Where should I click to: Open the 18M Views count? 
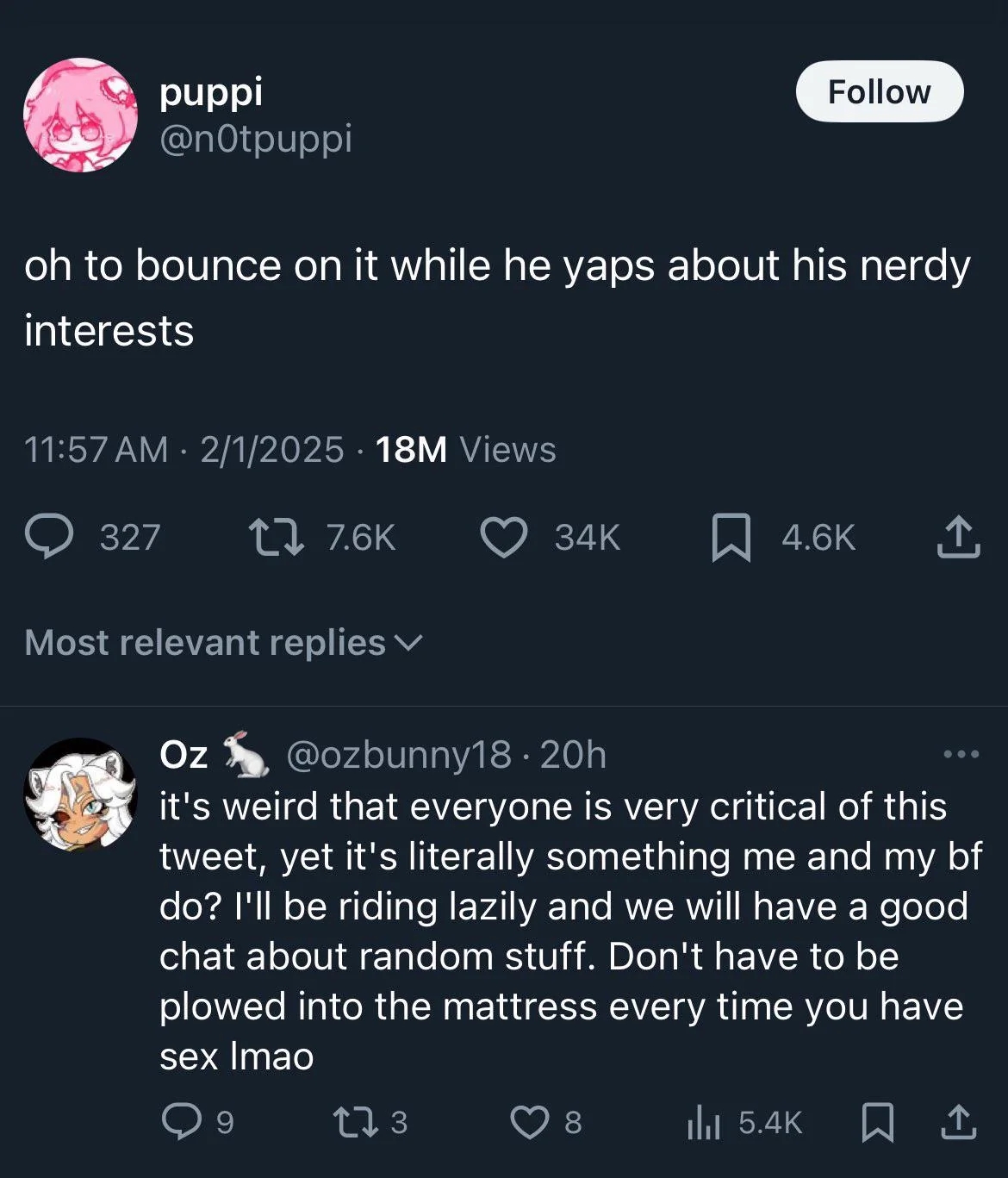tap(465, 450)
